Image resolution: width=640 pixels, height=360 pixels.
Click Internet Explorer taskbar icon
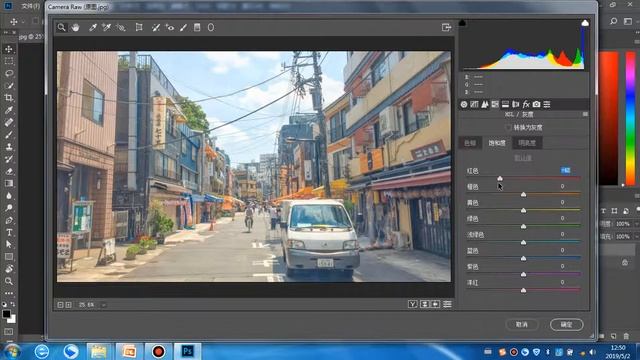[42, 351]
